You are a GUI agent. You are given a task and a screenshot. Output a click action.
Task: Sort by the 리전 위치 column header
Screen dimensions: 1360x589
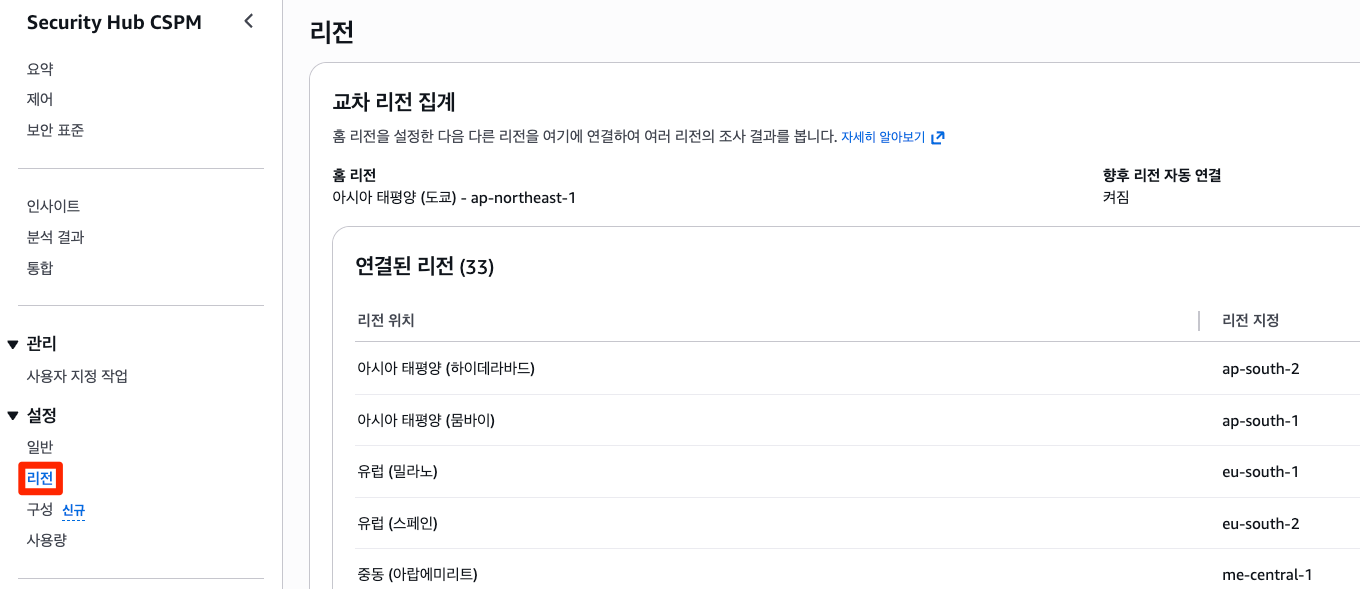pyautogui.click(x=386, y=320)
